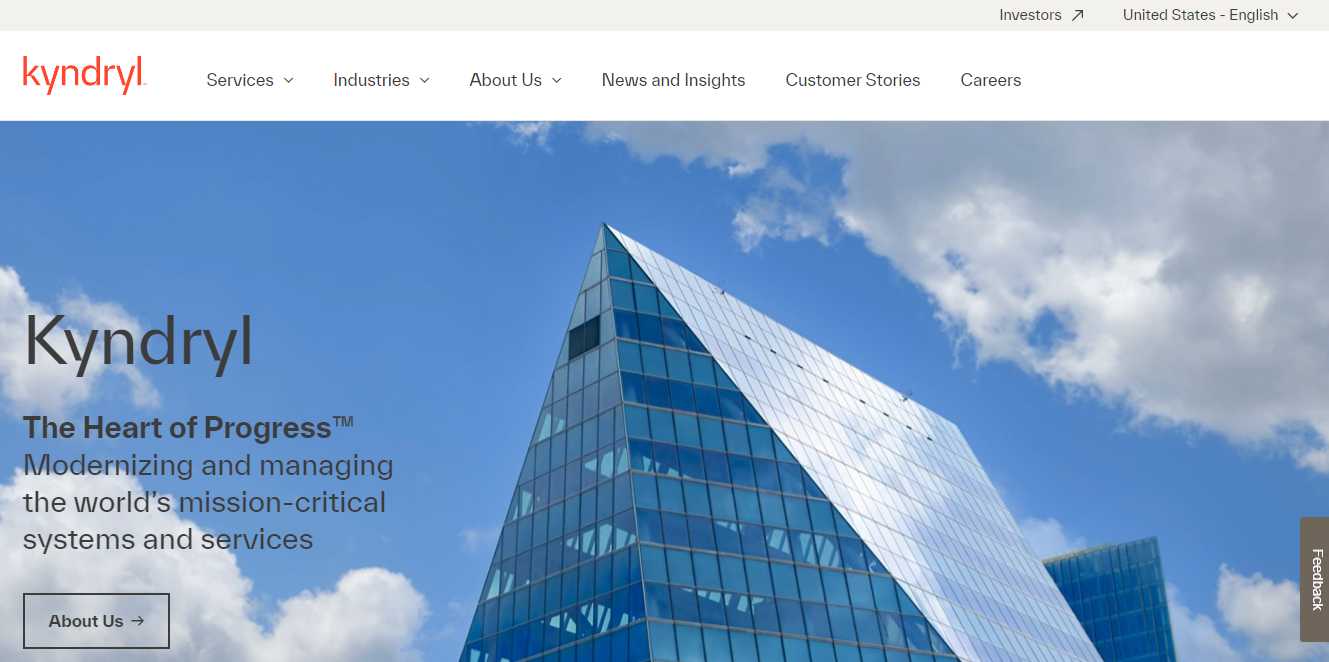This screenshot has height=662, width=1329.
Task: Open the Investors link
Action: pyautogui.click(x=1041, y=15)
